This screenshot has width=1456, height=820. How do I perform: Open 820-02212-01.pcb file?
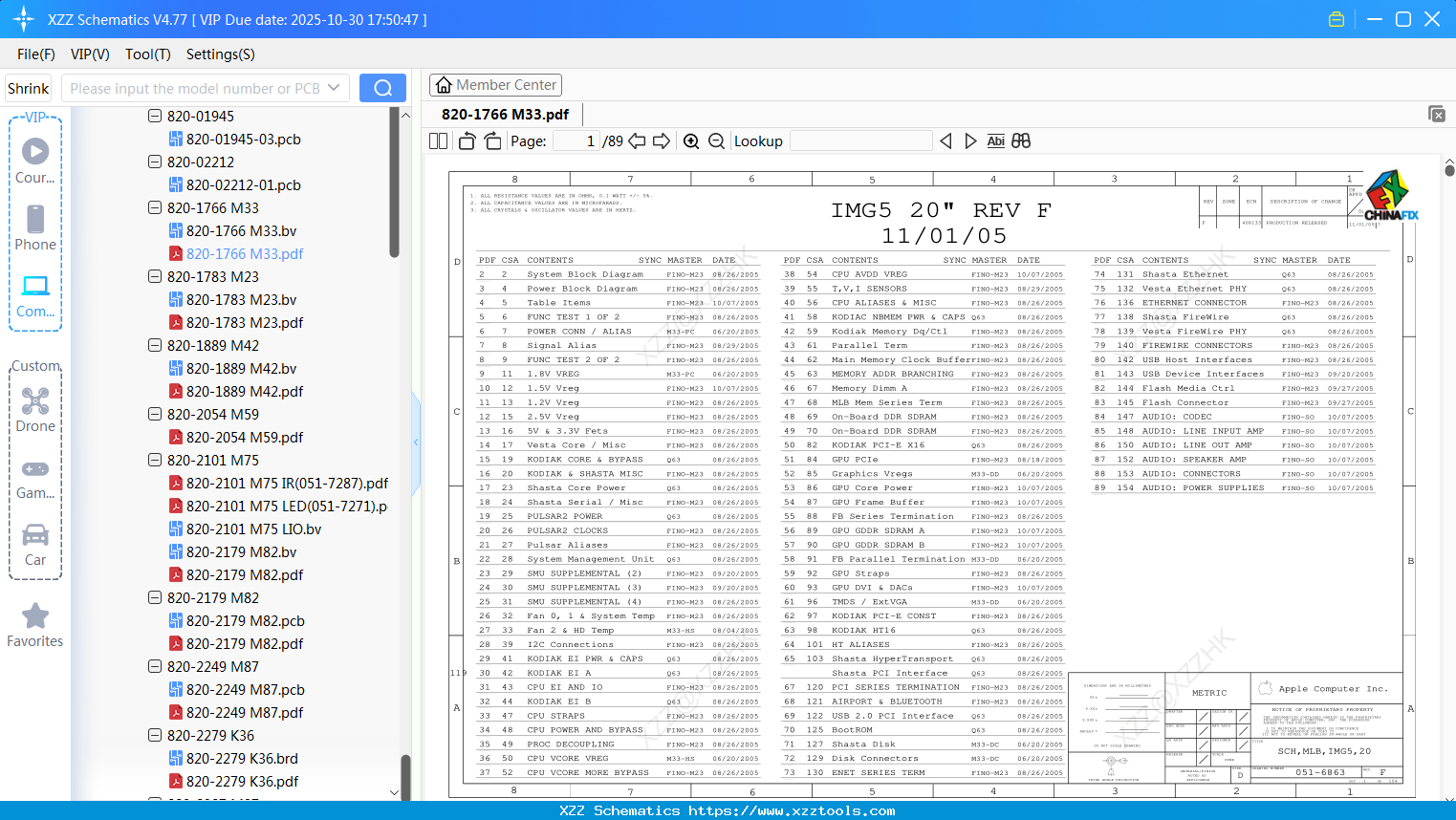coord(243,184)
